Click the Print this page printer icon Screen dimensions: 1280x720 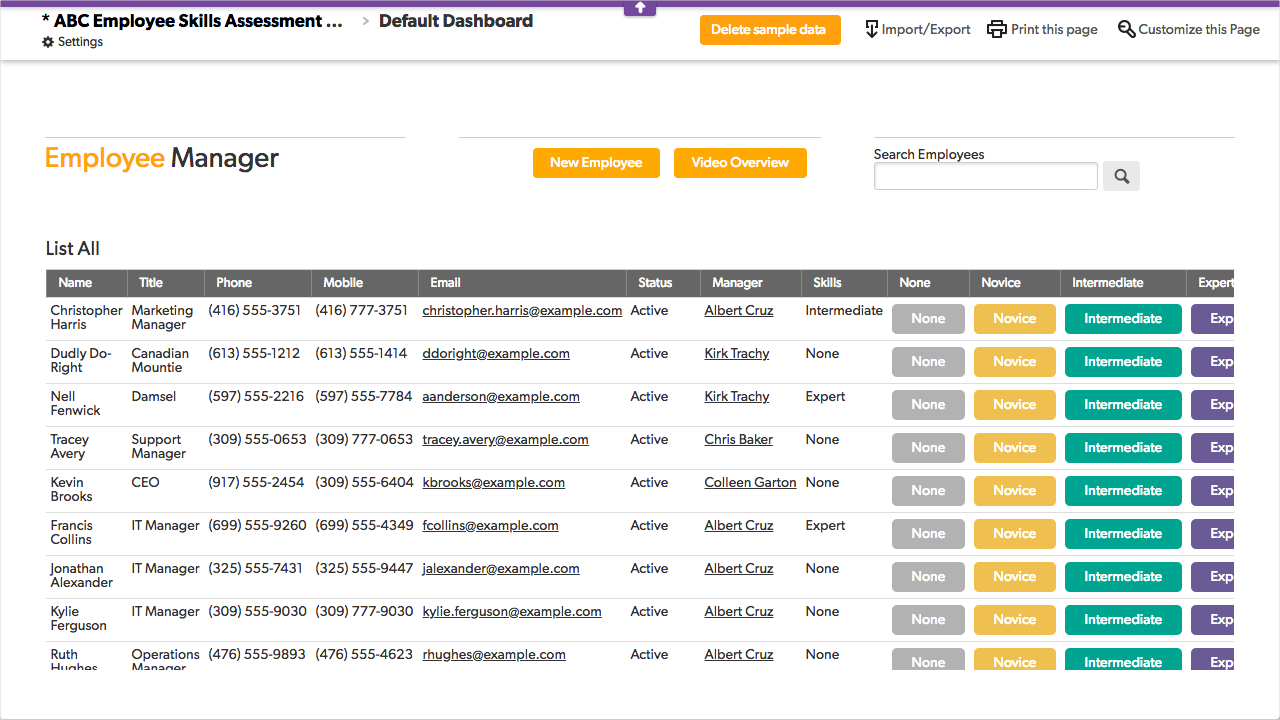coord(997,29)
